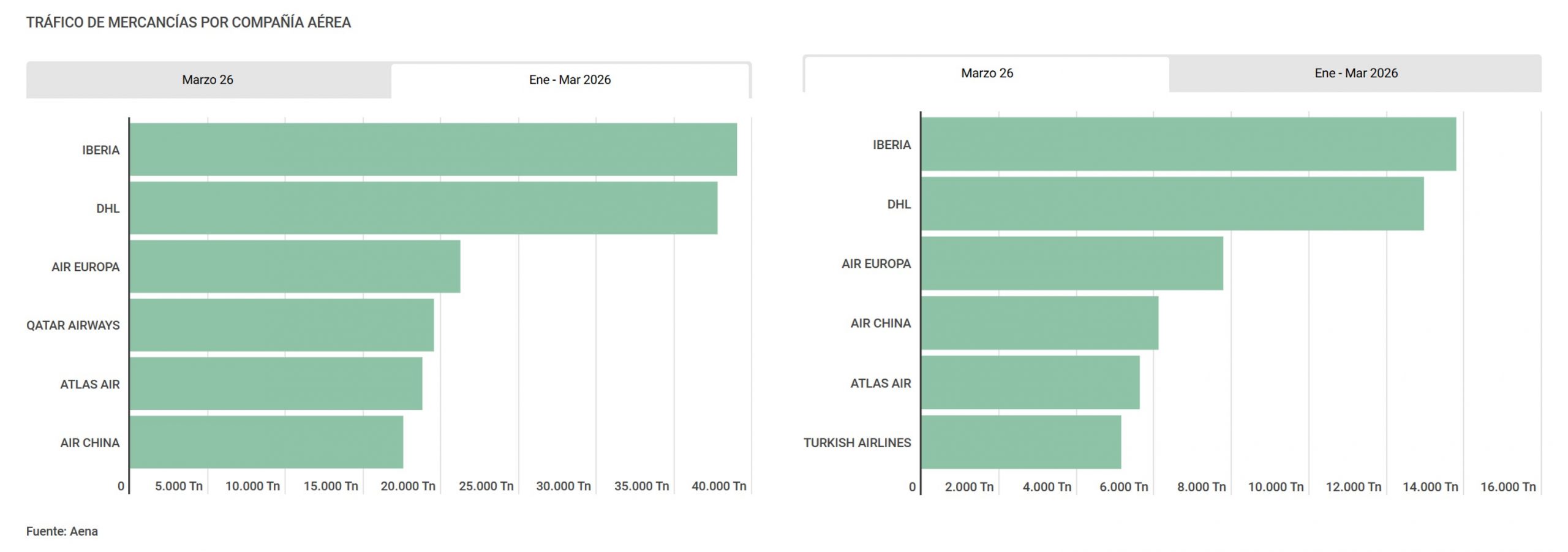This screenshot has width=1568, height=552.
Task: Click the QATAR AIRWAYS axis label
Action: (x=73, y=325)
